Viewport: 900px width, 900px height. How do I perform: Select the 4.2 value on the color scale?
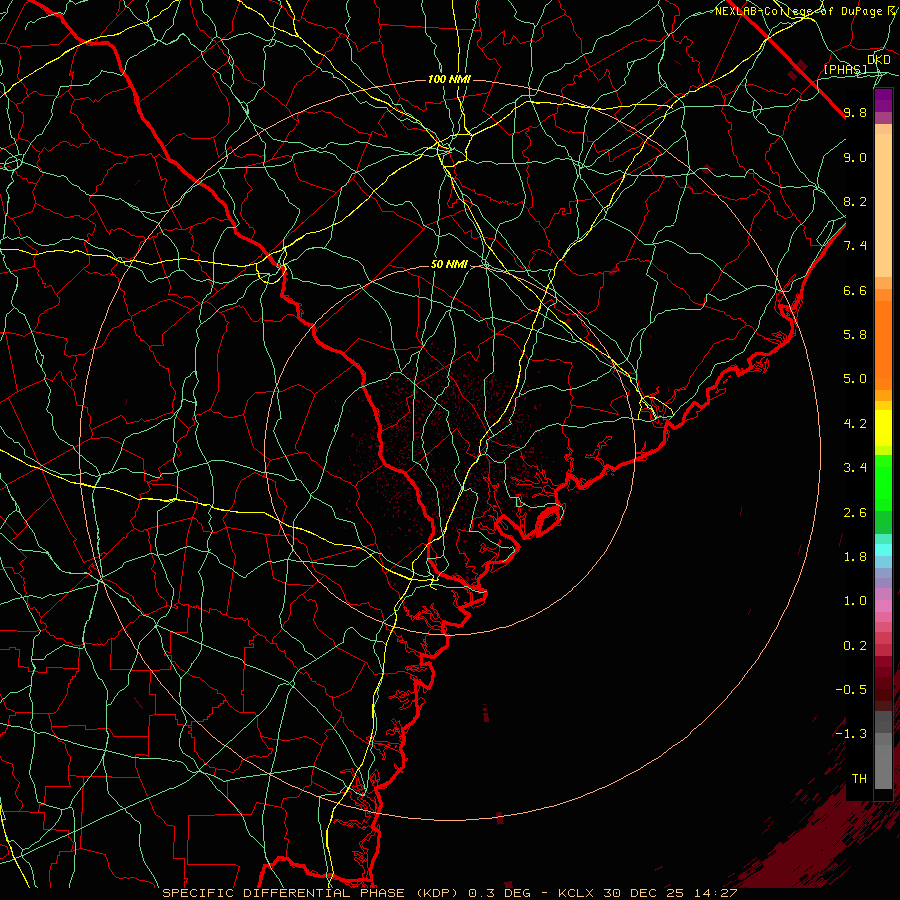pyautogui.click(x=855, y=424)
